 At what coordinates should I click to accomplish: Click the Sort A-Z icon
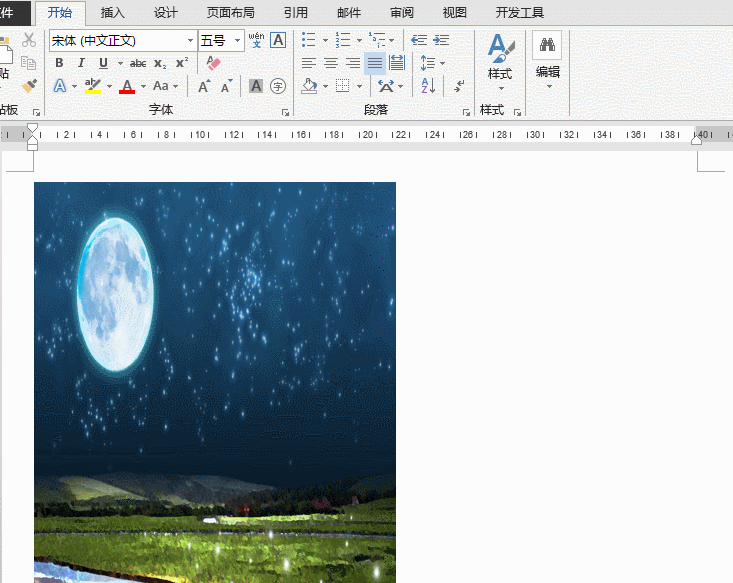427,86
